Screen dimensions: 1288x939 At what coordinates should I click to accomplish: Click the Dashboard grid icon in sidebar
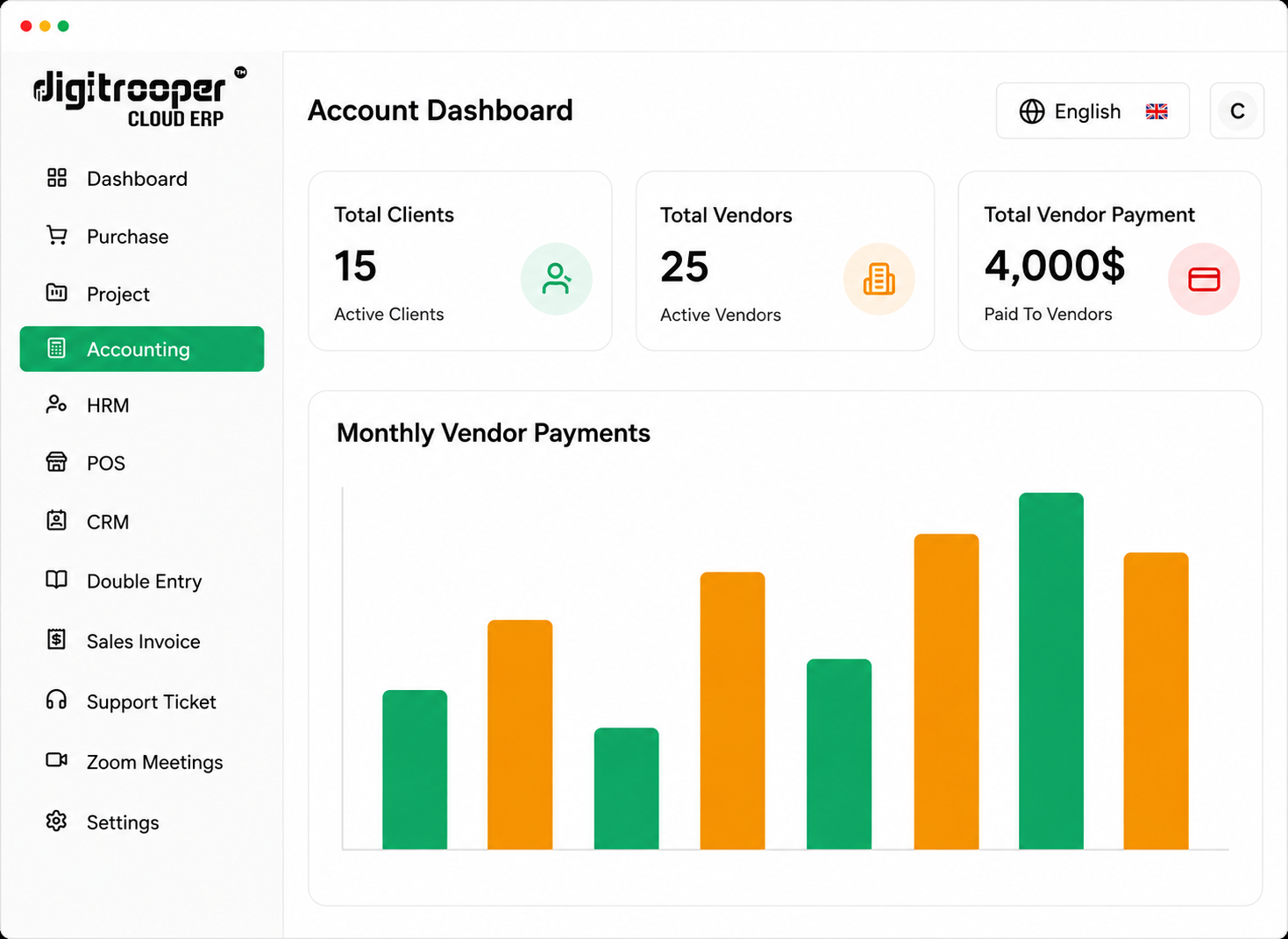click(57, 178)
